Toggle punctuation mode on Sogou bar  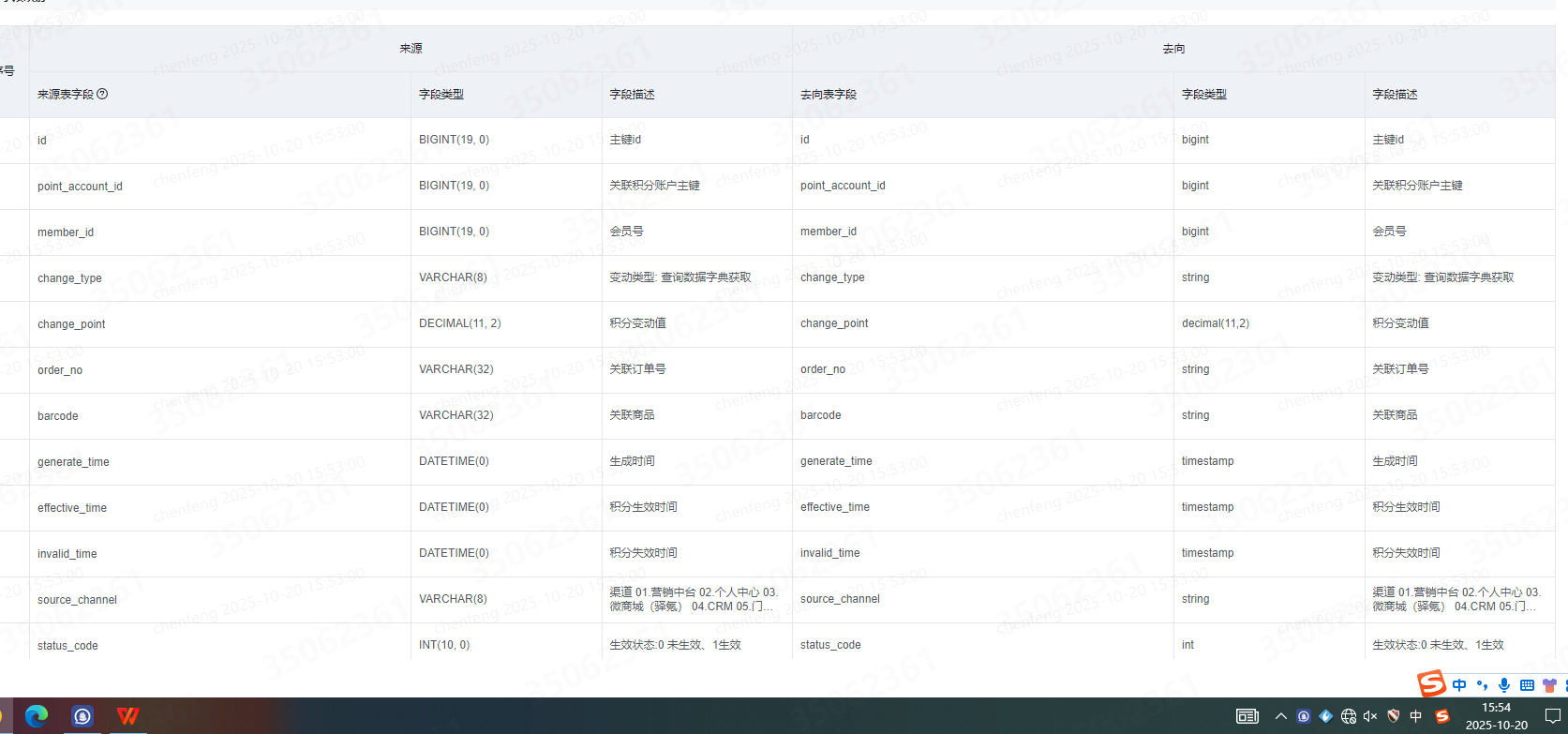[x=1482, y=685]
